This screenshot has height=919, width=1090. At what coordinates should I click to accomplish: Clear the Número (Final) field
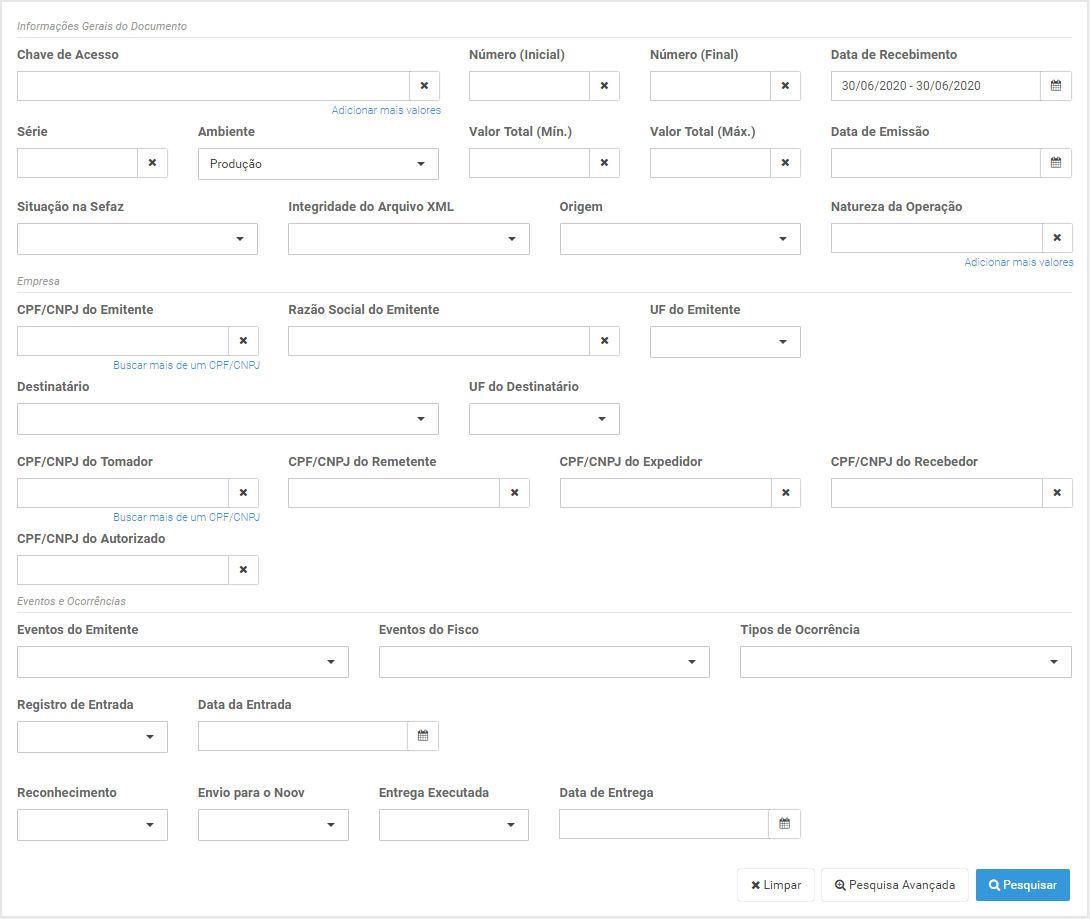(x=785, y=86)
